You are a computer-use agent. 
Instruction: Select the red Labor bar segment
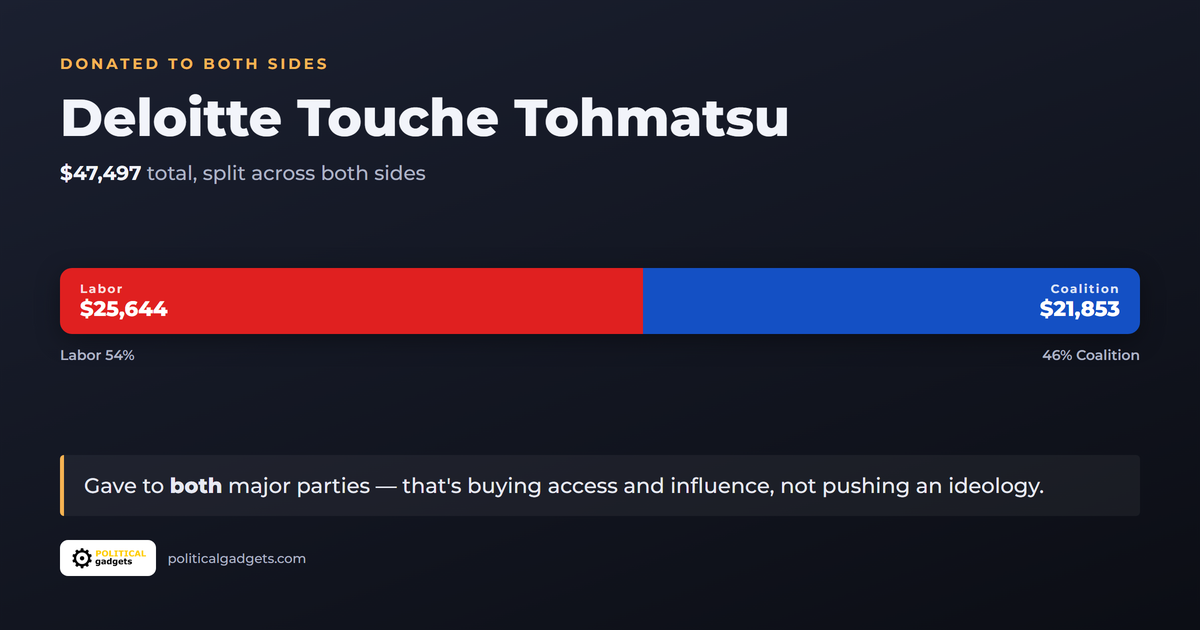pos(351,301)
